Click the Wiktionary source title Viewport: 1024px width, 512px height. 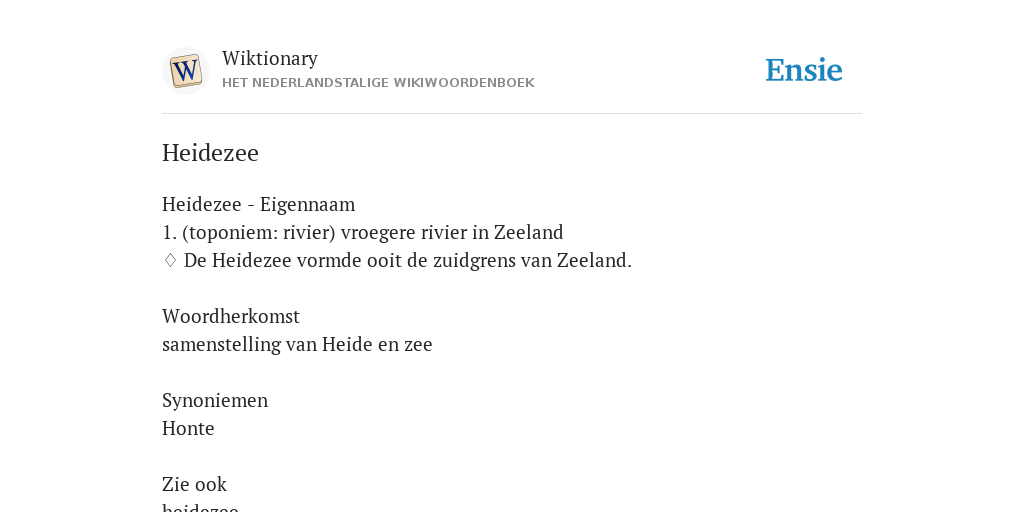pyautogui.click(x=270, y=58)
